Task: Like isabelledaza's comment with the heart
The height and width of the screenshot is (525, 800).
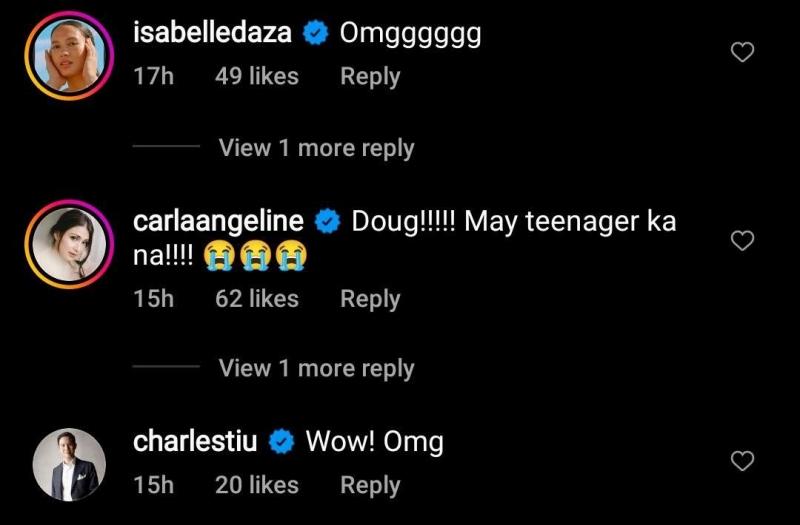Action: click(742, 53)
